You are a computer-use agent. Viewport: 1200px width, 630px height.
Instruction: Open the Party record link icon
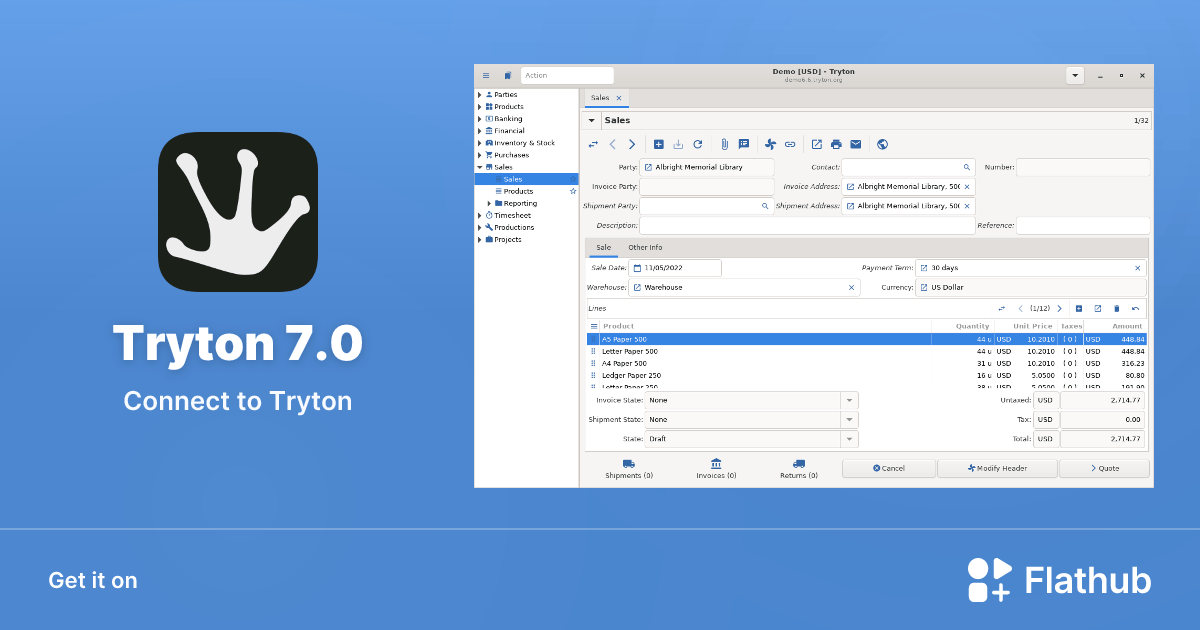648,167
